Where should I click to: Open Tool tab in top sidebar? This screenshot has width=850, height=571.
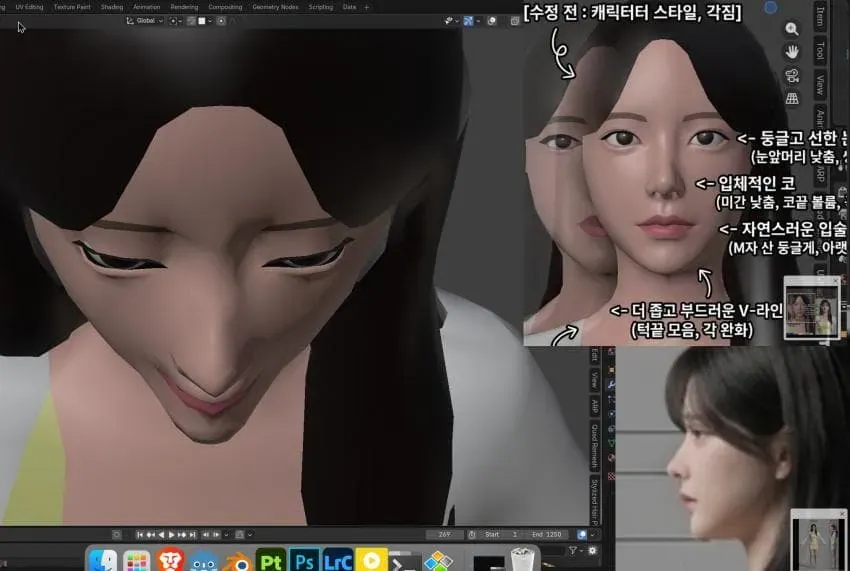(x=820, y=50)
